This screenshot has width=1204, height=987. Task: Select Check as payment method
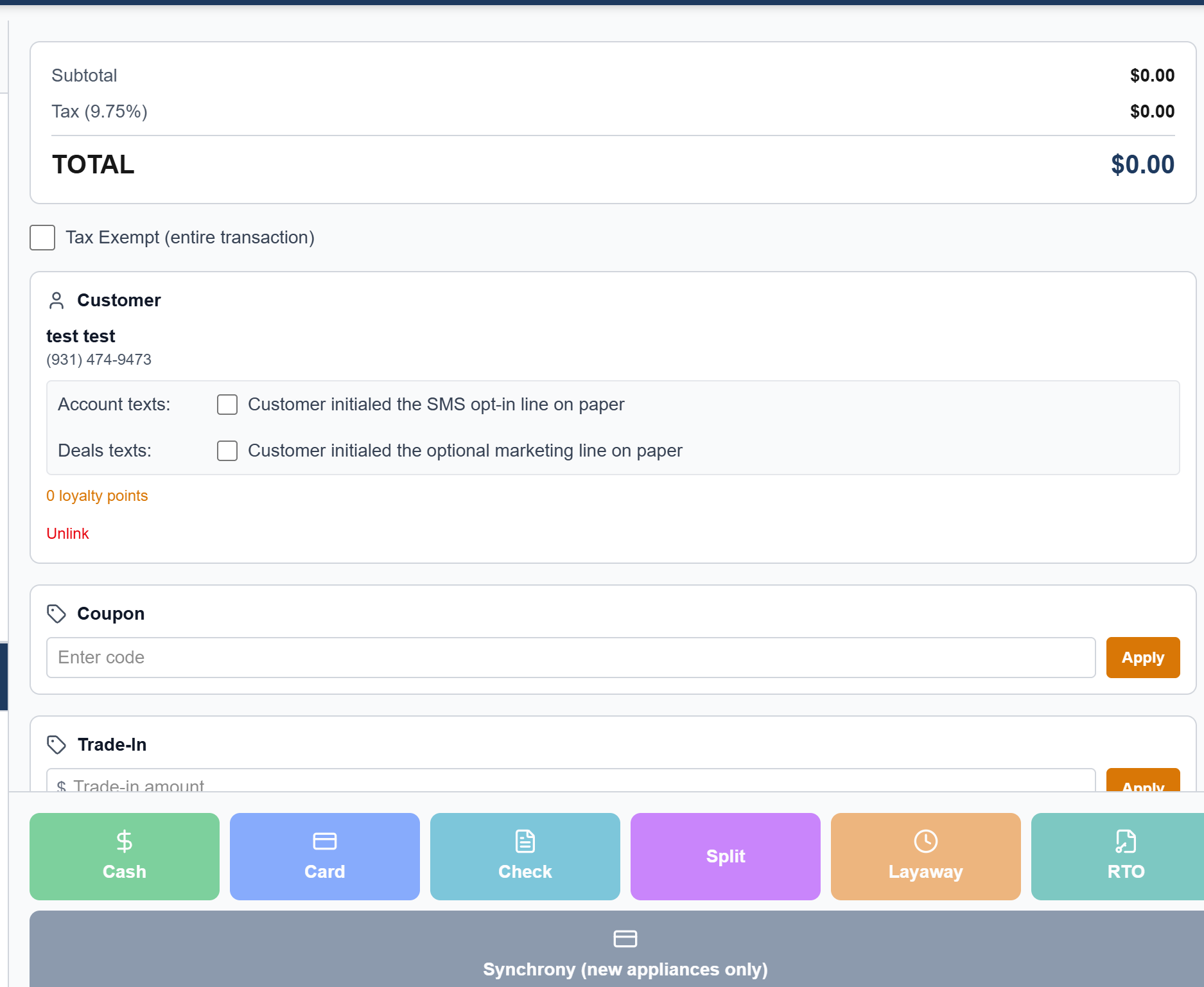(525, 857)
